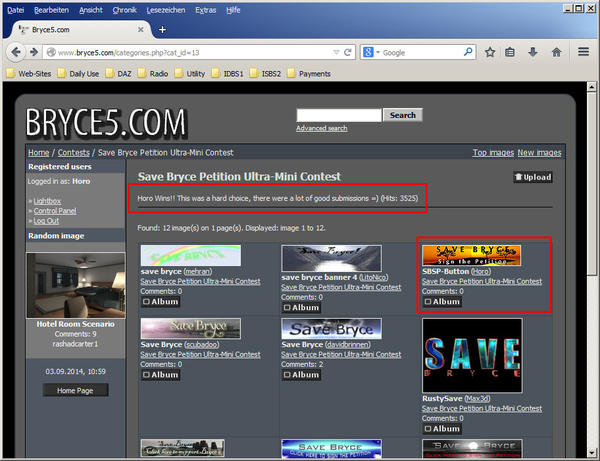Open the davidbrinnen Save Bryce thumbnail
The image size is (600, 461).
(331, 329)
